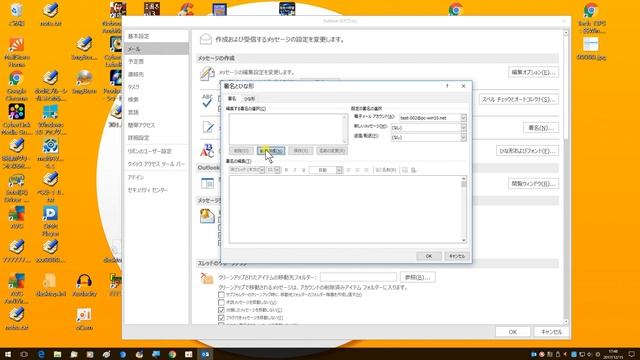640x360 pixels.
Task: Click 編集オプション(E)... button in Outlook options
Action: tap(533, 72)
